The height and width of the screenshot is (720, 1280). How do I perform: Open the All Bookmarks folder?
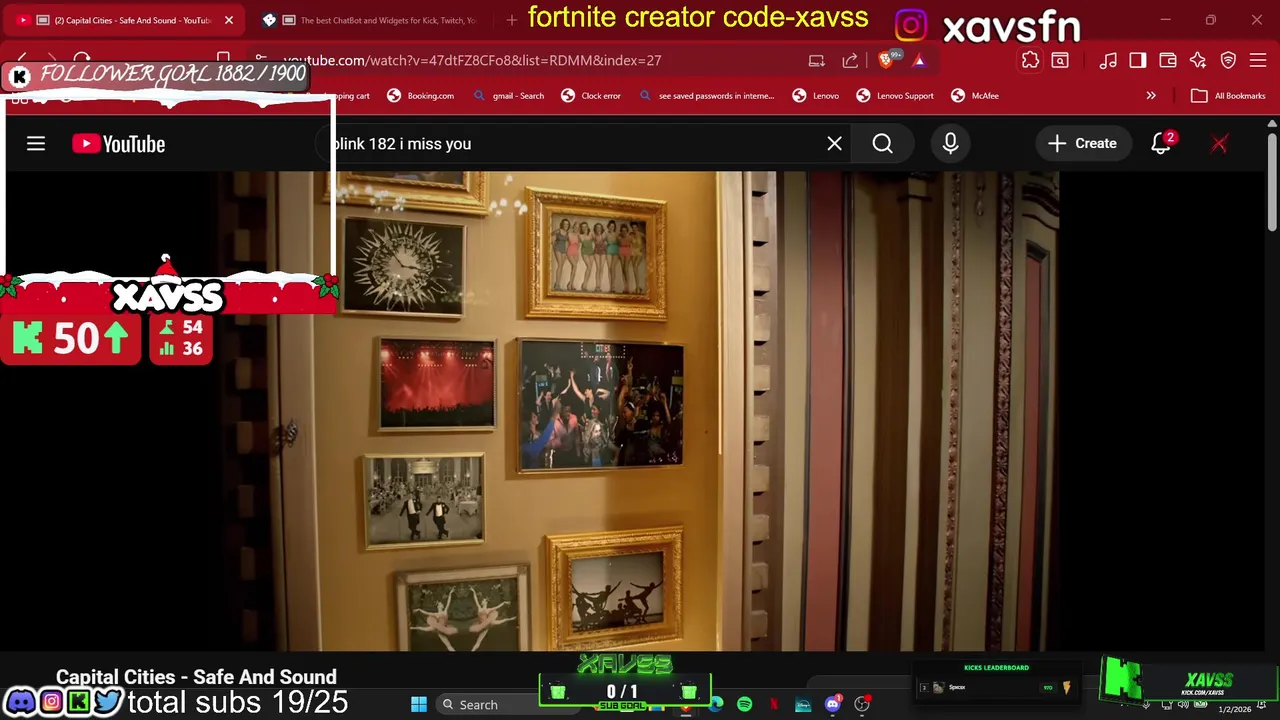(1229, 96)
